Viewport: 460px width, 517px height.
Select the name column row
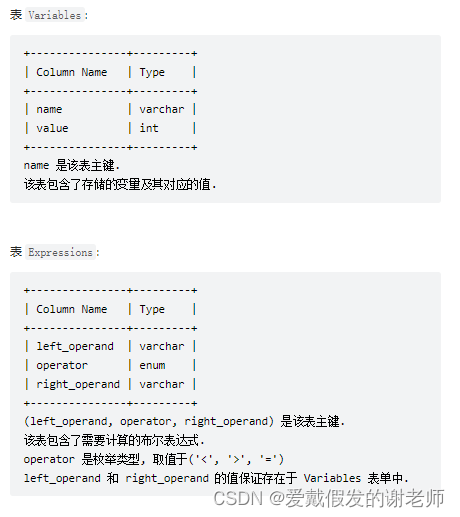tap(110, 109)
